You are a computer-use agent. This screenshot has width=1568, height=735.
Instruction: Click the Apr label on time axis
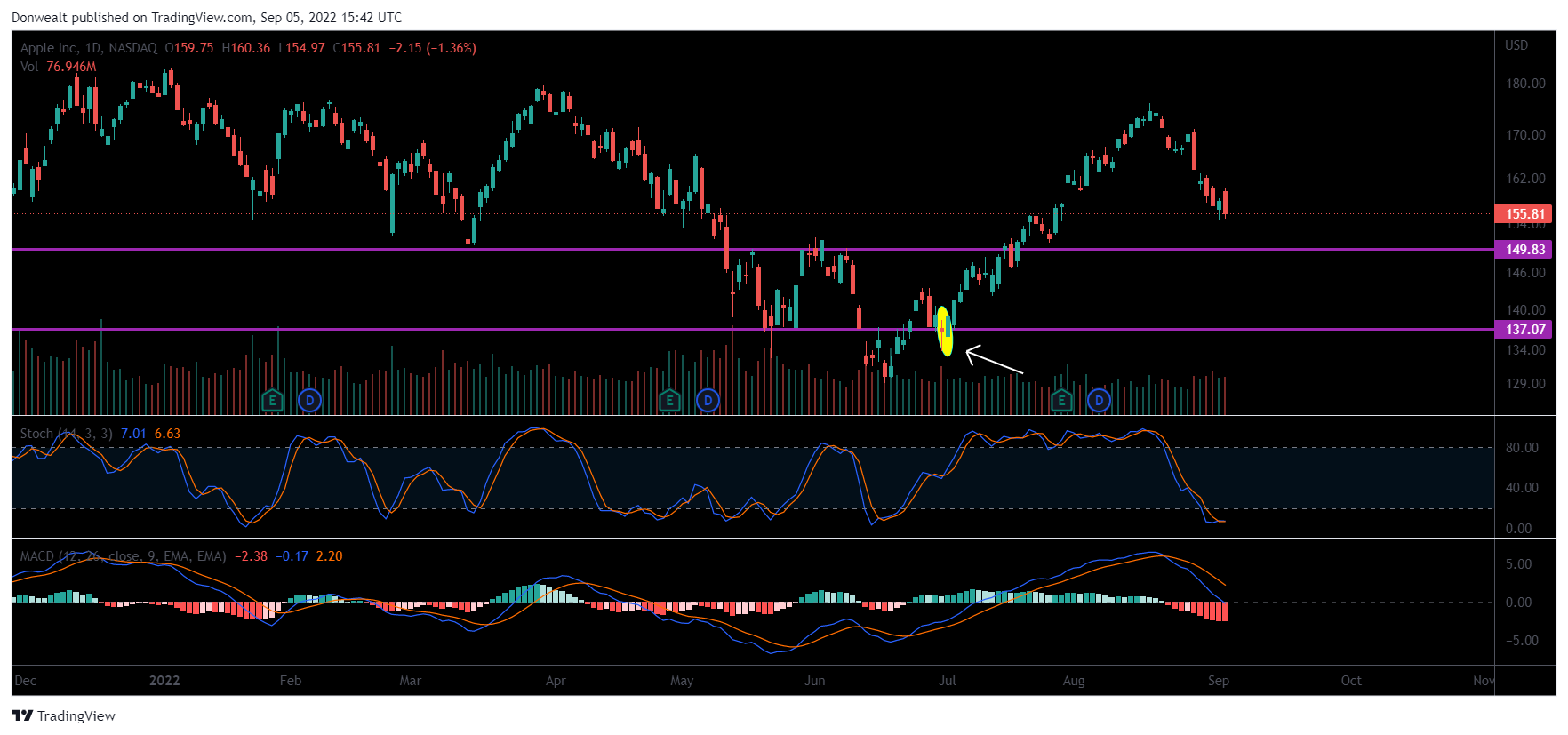pos(556,681)
